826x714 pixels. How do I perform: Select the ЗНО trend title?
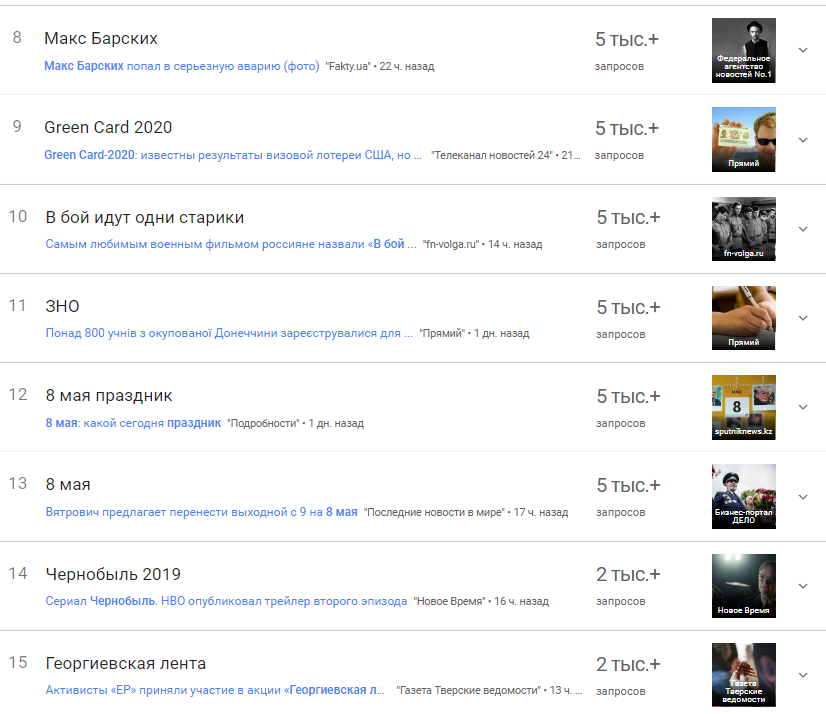pos(62,306)
